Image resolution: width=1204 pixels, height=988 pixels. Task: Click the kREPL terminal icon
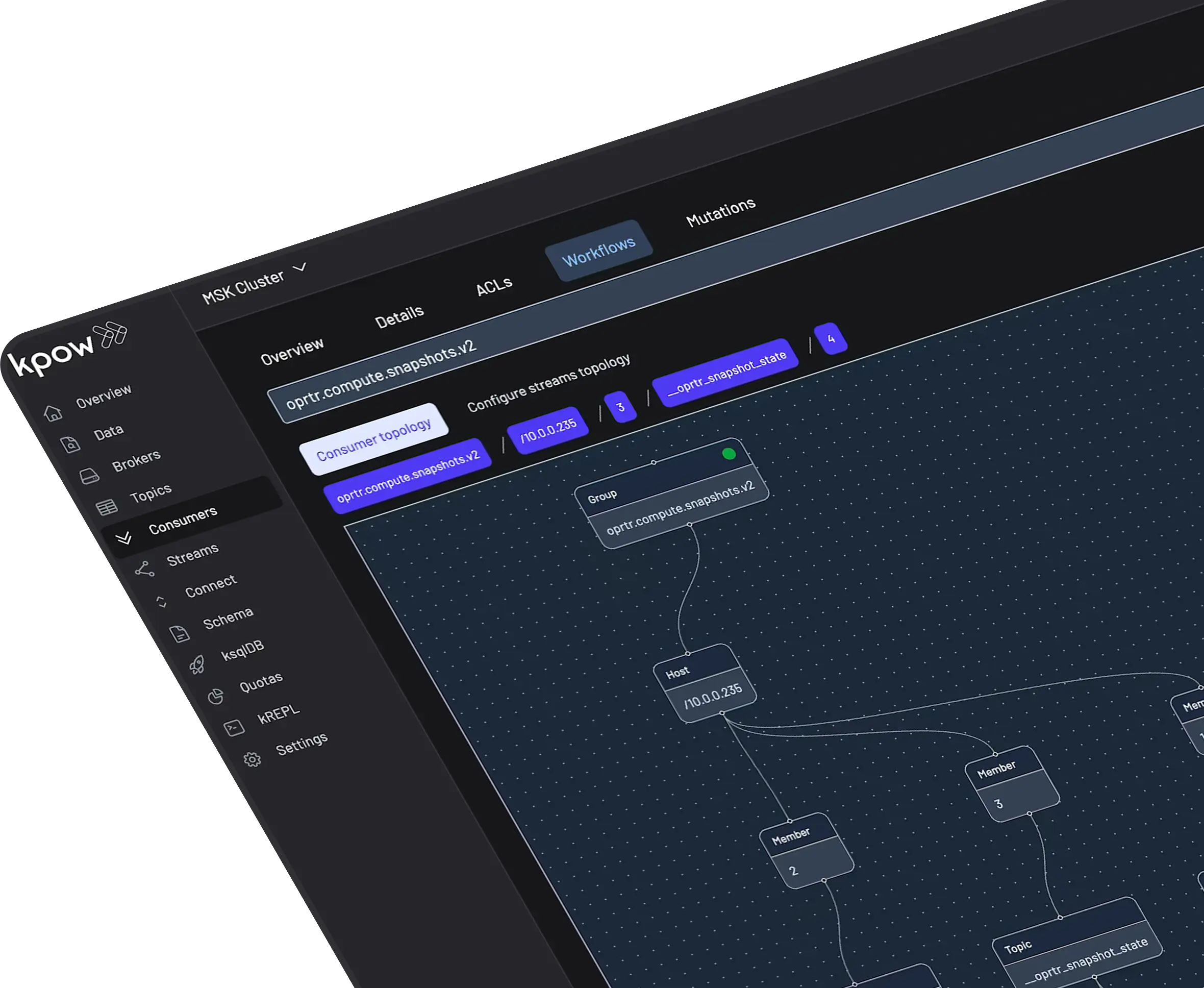tap(234, 727)
